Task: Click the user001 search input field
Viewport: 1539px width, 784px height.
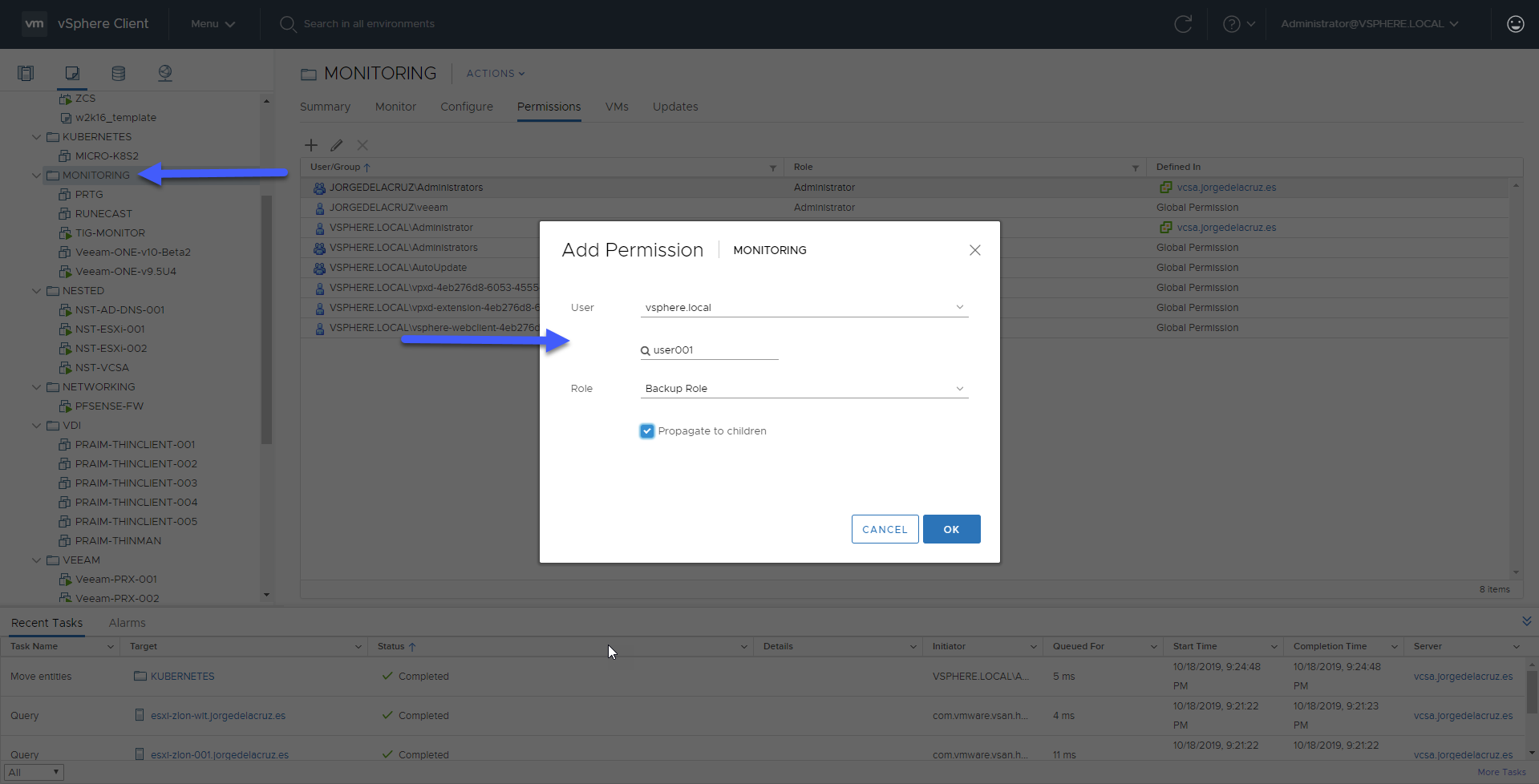Action: [710, 350]
